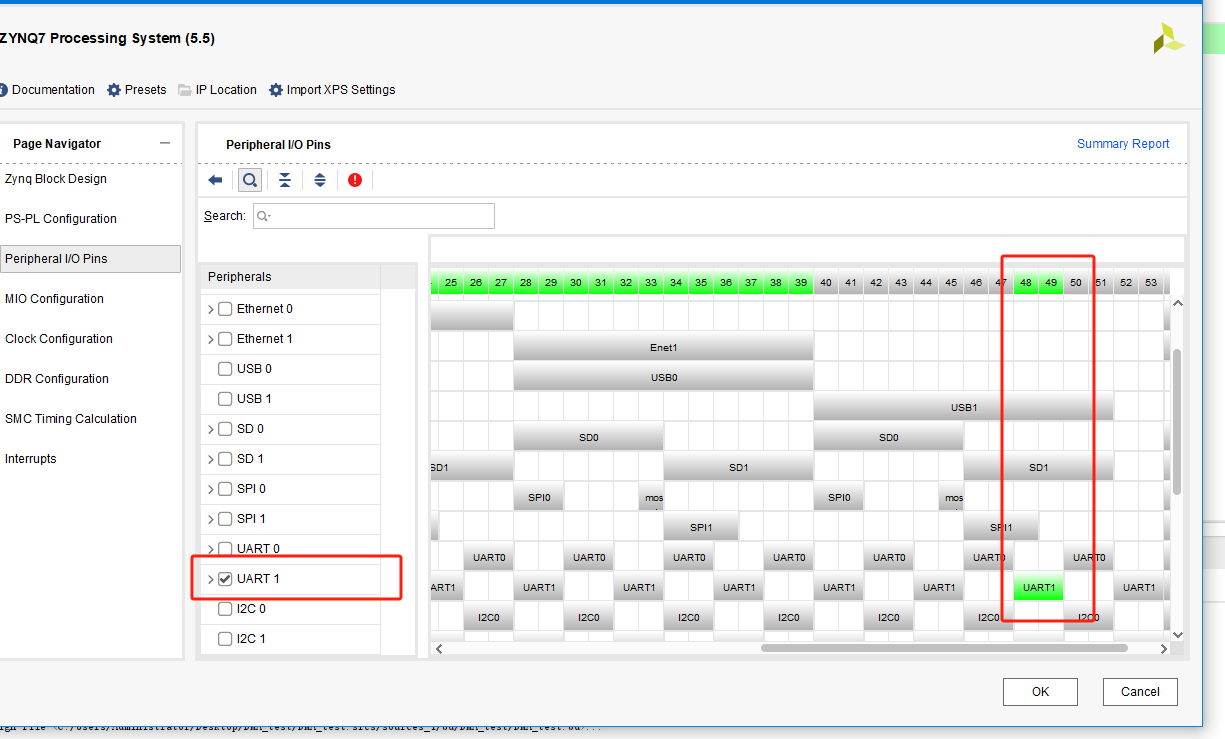This screenshot has width=1225, height=739.
Task: Click the OK button
Action: pos(1040,691)
